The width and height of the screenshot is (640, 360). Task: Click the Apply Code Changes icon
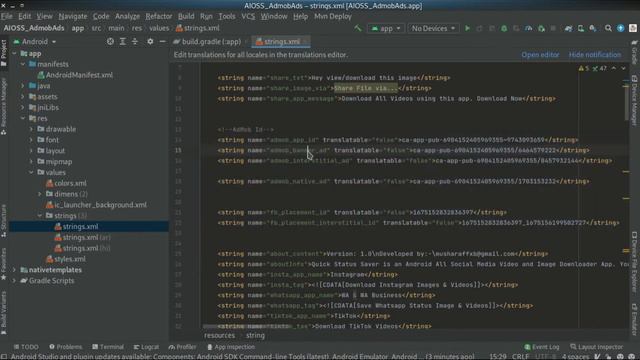tap(492, 28)
